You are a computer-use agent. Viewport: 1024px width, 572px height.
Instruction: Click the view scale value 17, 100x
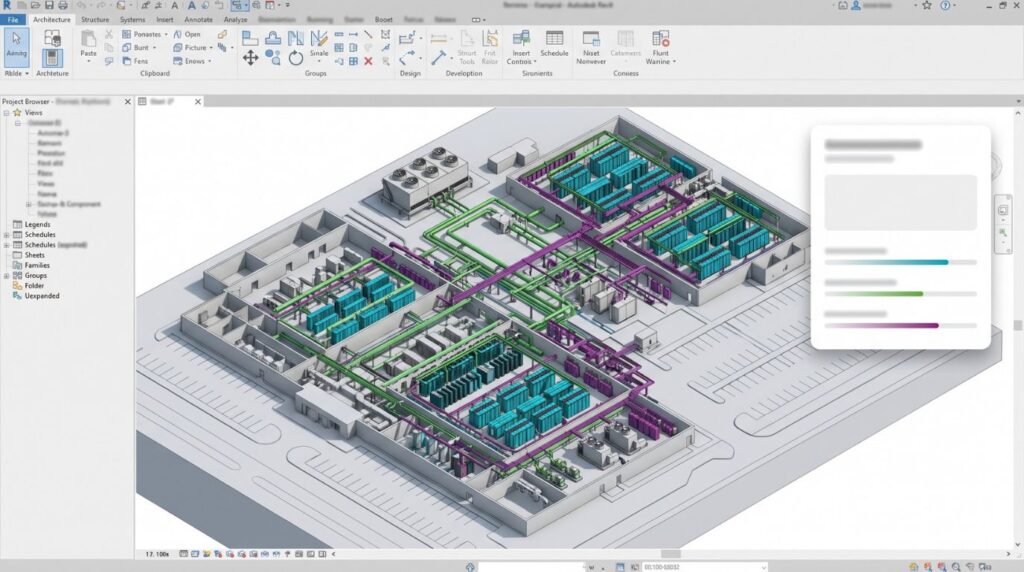(x=157, y=554)
